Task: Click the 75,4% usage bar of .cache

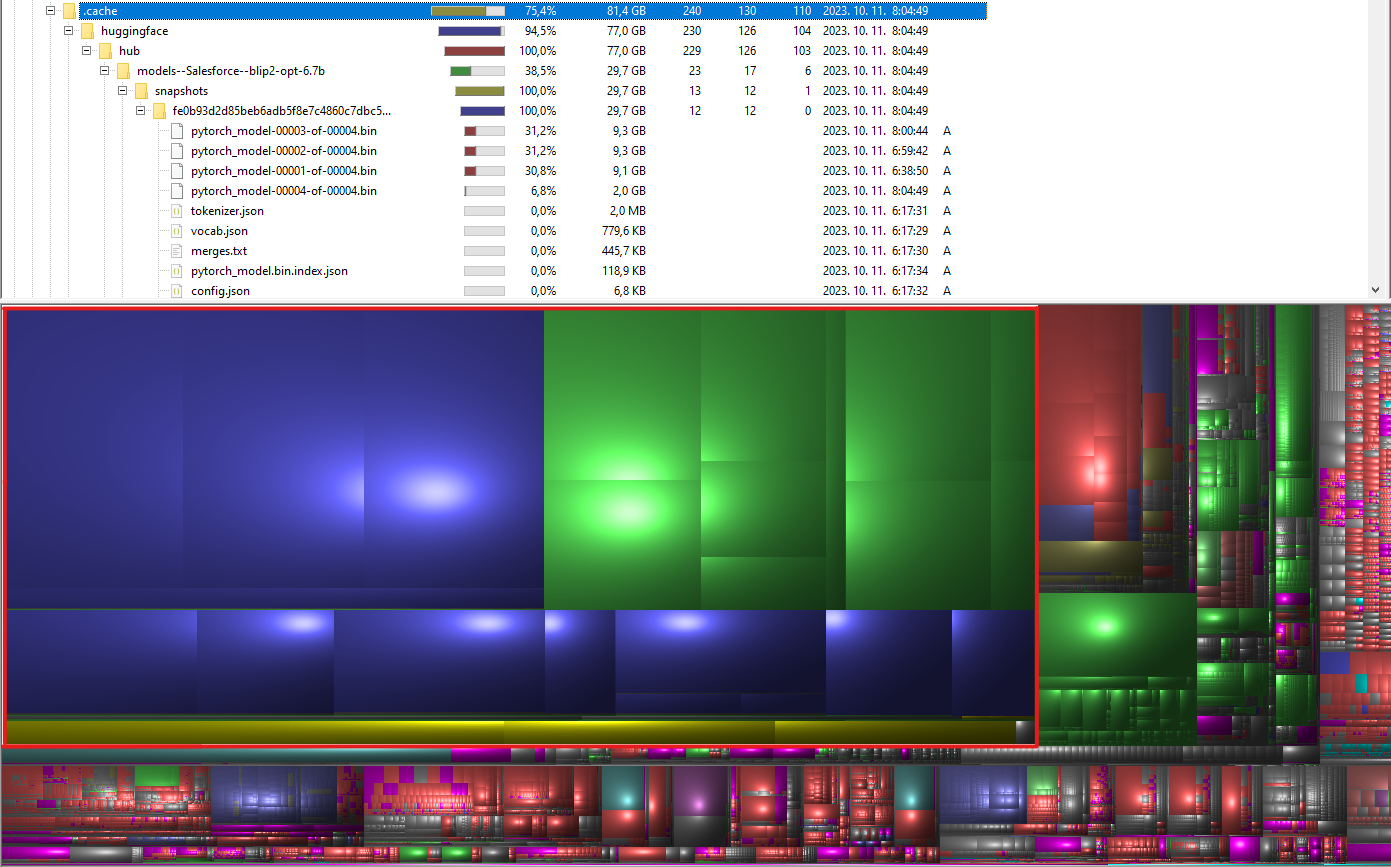Action: coord(468,11)
